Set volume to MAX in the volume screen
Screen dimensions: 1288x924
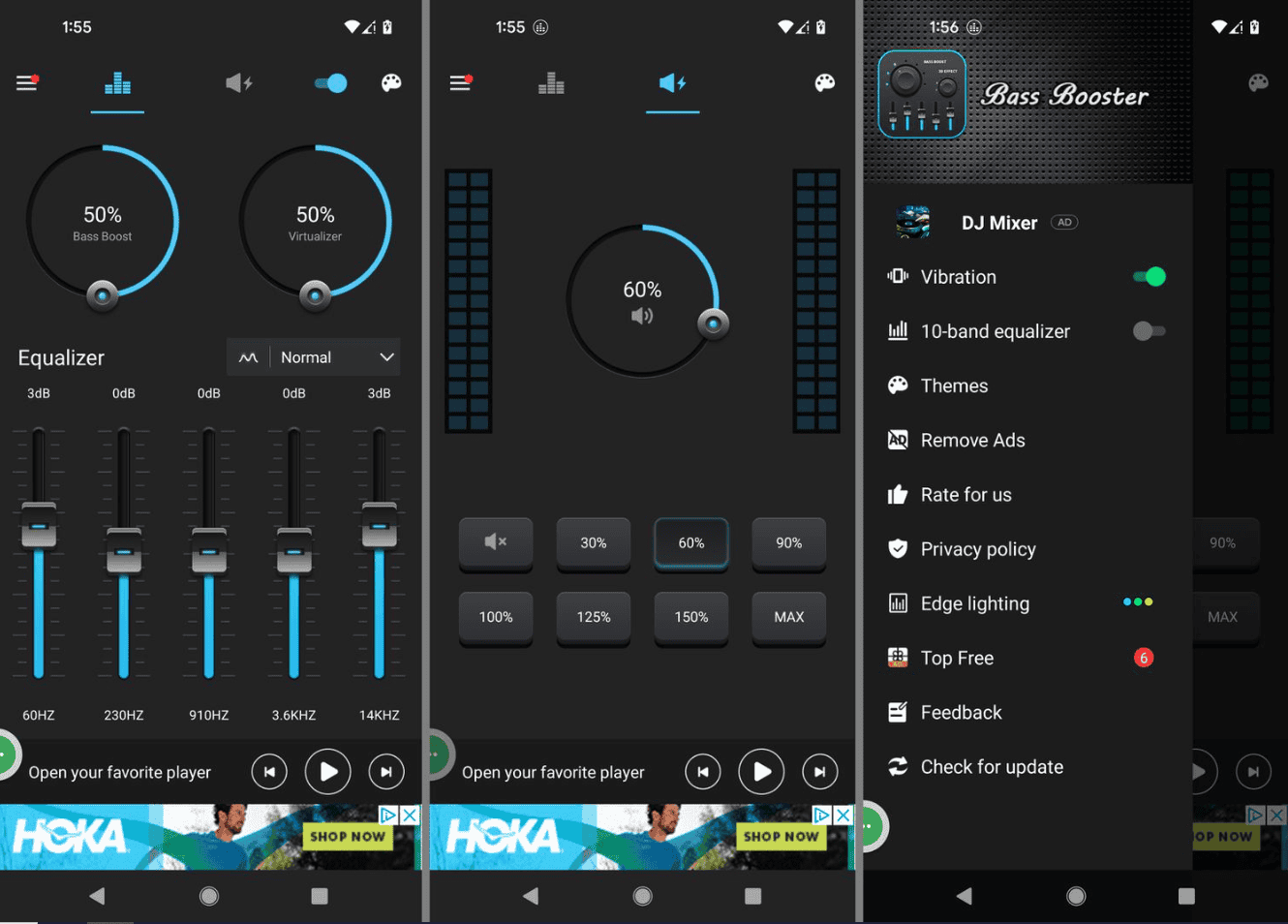tap(789, 617)
